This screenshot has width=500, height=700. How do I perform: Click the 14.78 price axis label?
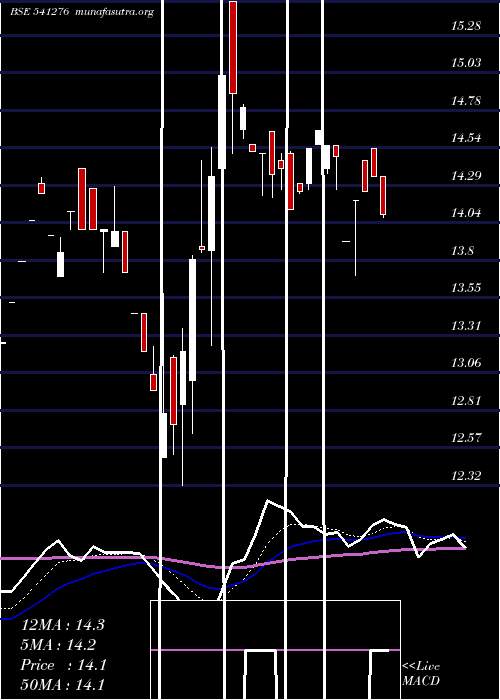pyautogui.click(x=466, y=100)
